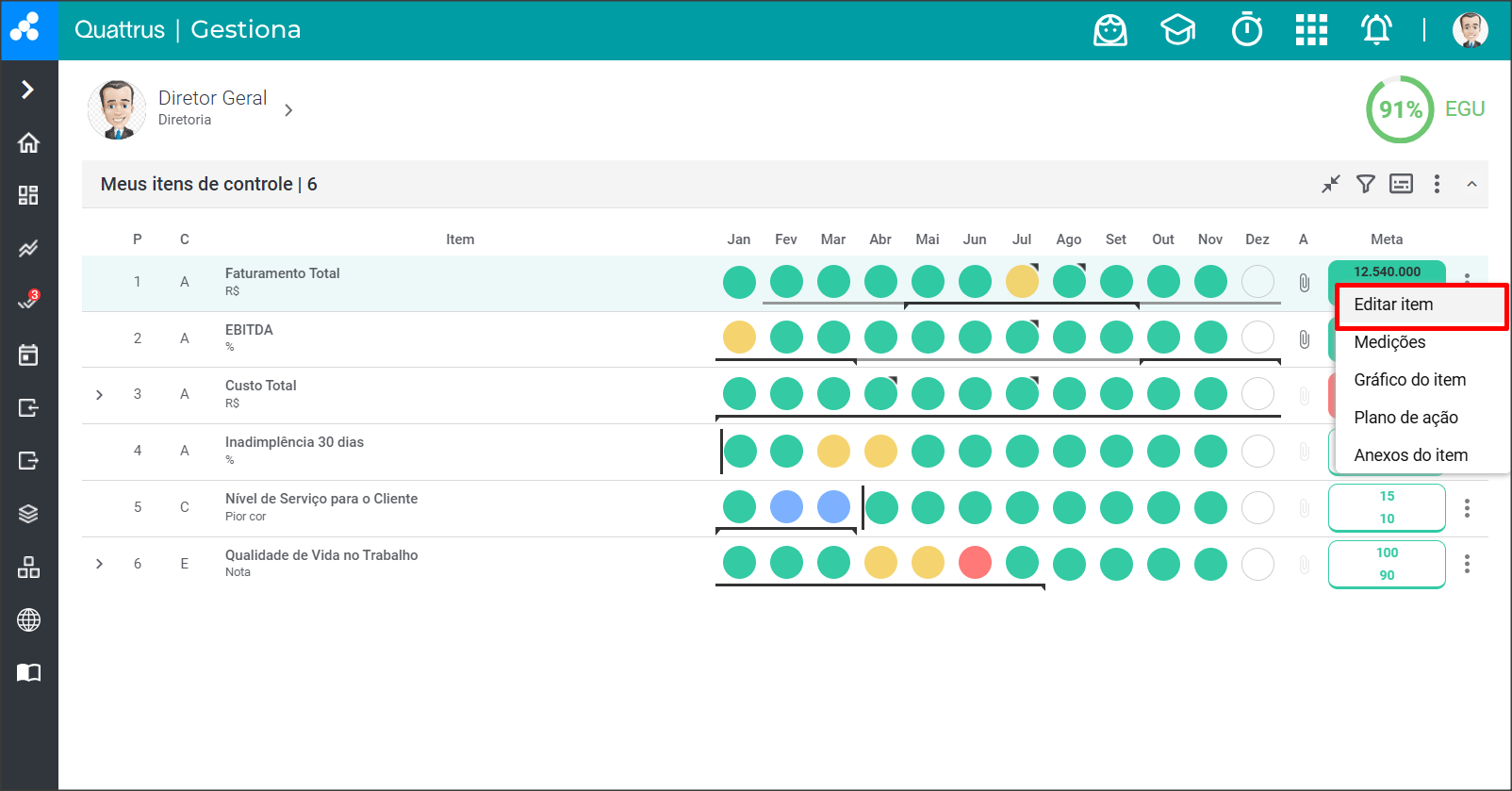Click the timer stopwatch icon in header

tap(1246, 30)
